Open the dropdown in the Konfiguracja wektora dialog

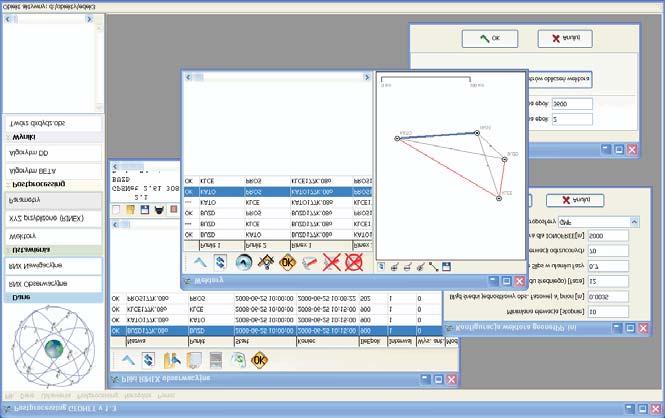(x=634, y=222)
